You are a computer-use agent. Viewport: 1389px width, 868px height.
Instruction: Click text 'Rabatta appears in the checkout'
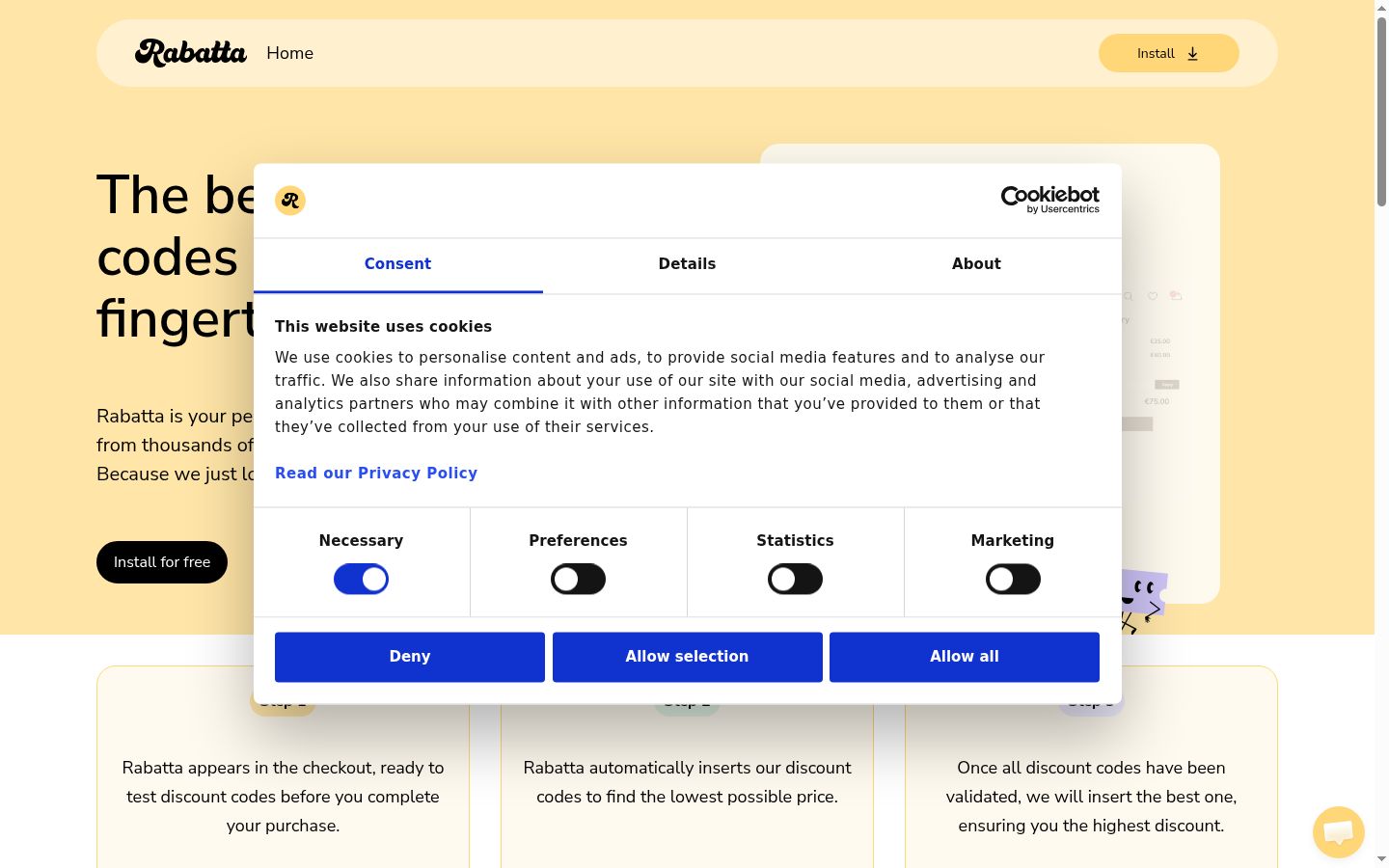tap(248, 768)
